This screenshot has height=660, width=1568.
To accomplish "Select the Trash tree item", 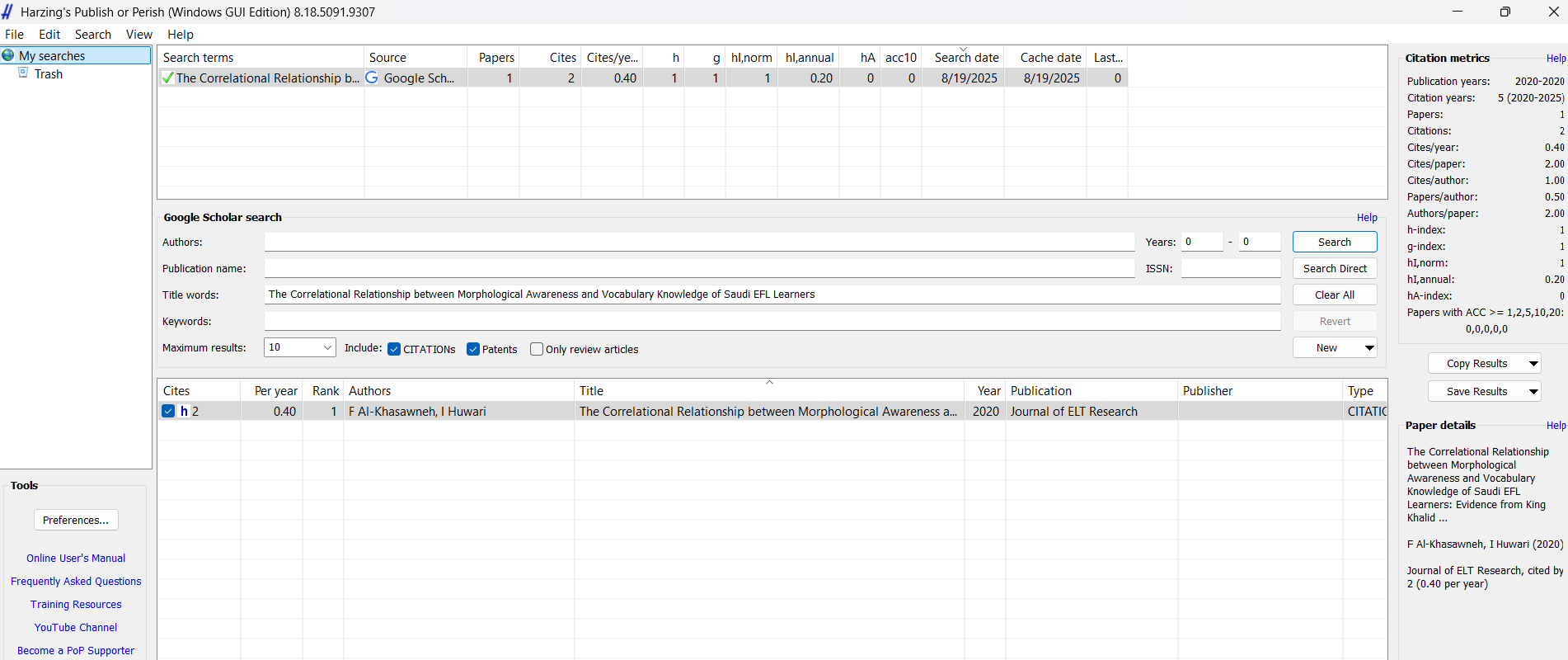I will tap(49, 74).
